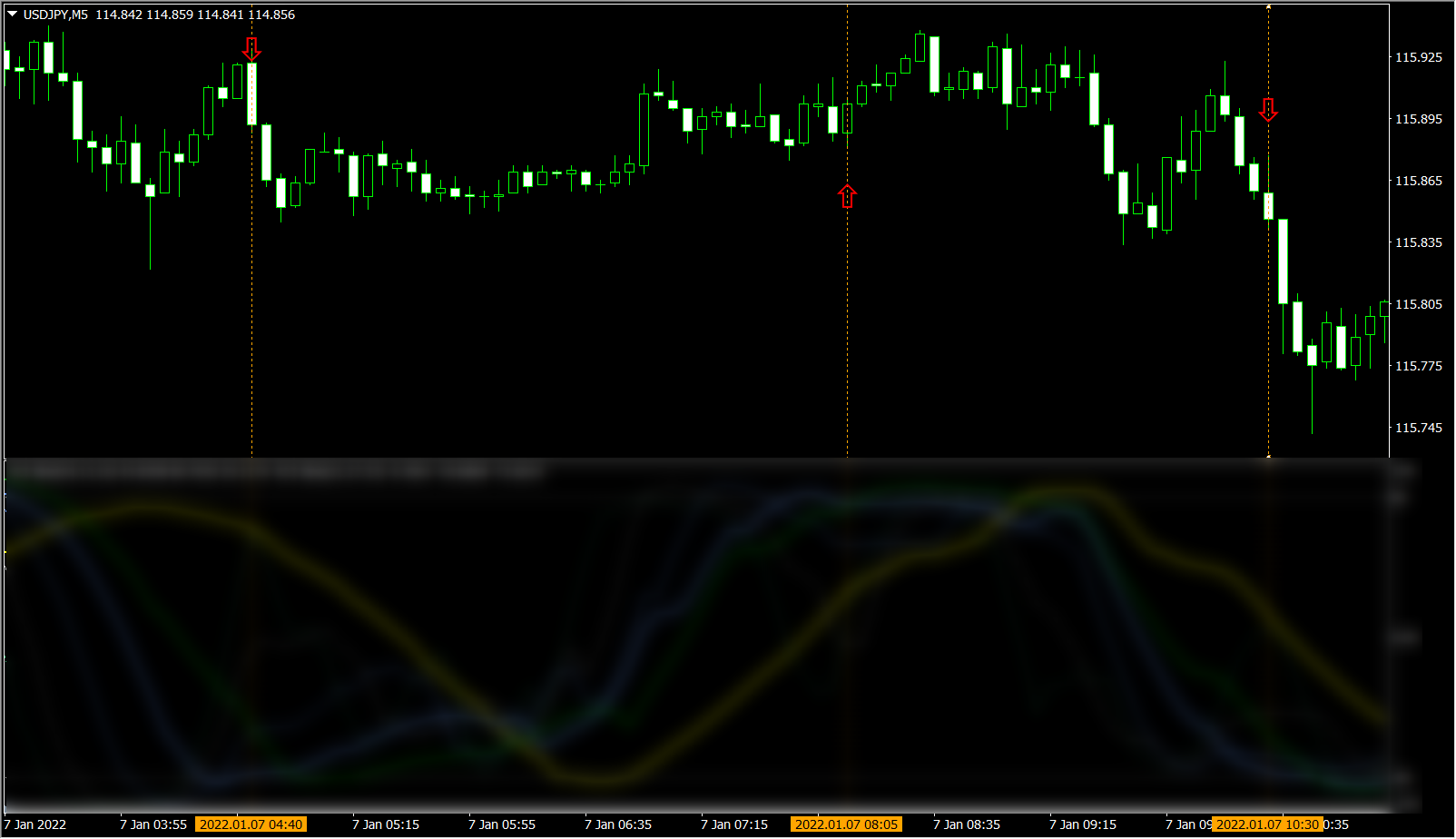Click the 115.745 price scale label
Image resolution: width=1456 pixels, height=839 pixels.
click(x=1418, y=428)
